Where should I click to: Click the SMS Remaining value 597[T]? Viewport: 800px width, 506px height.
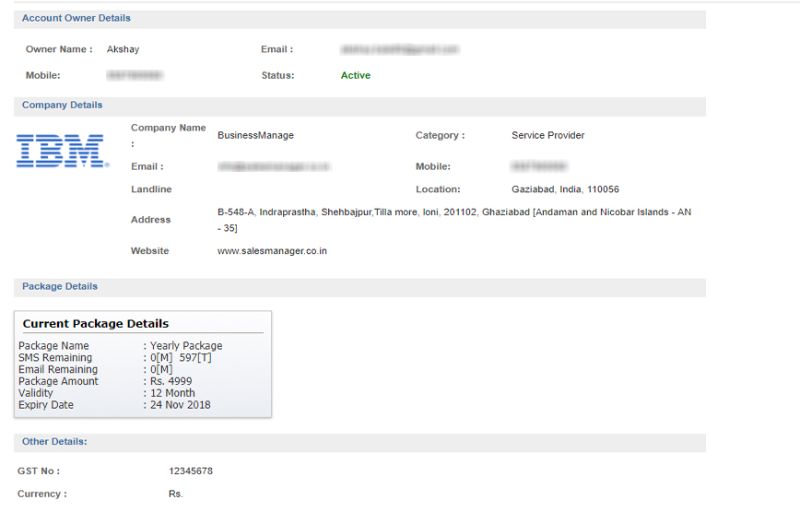[x=197, y=358]
